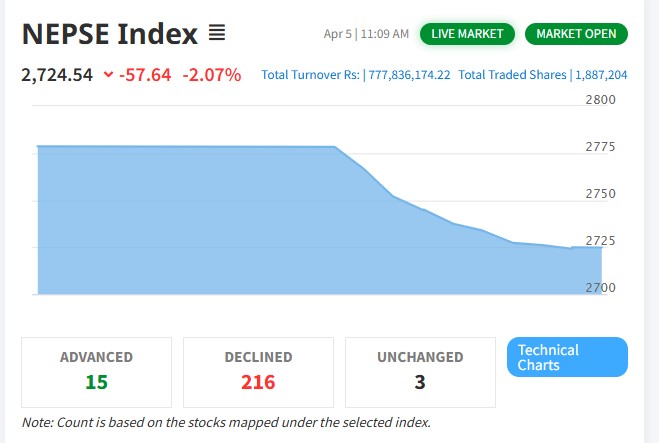The width and height of the screenshot is (659, 443).
Task: Select the DECLINED stocks card
Action: (258, 371)
